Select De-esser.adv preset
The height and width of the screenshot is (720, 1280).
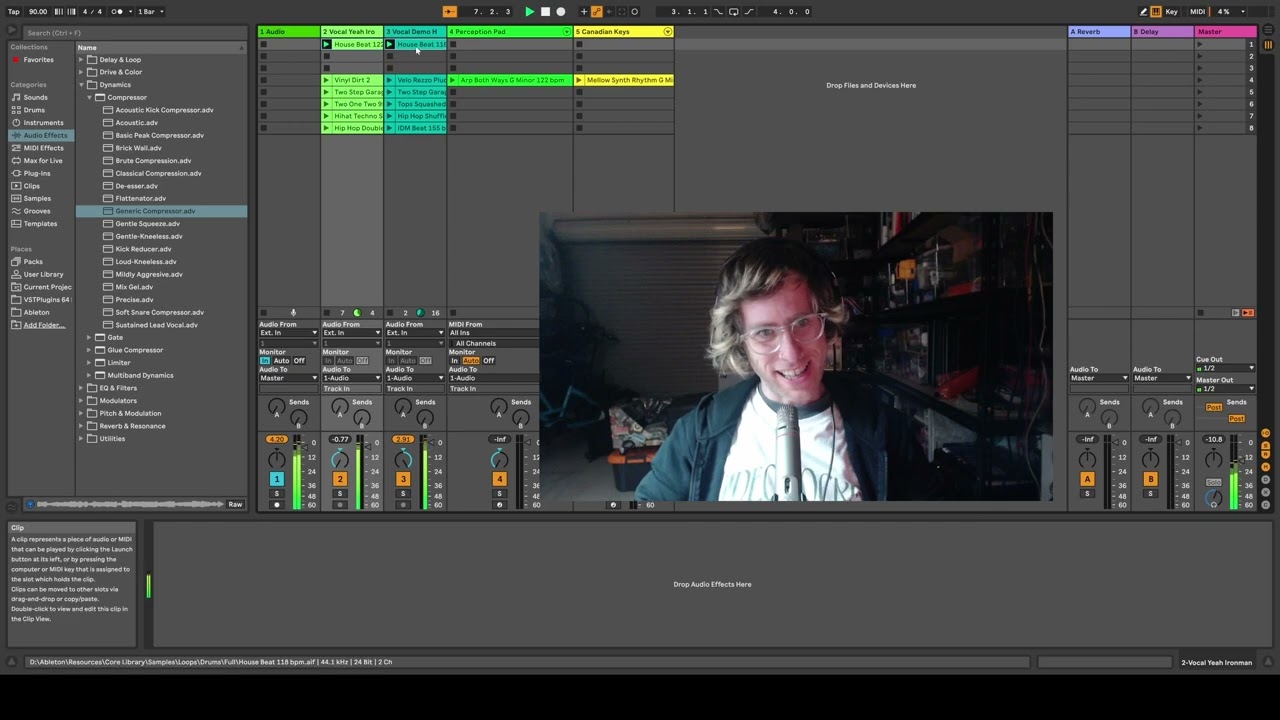click(x=136, y=186)
